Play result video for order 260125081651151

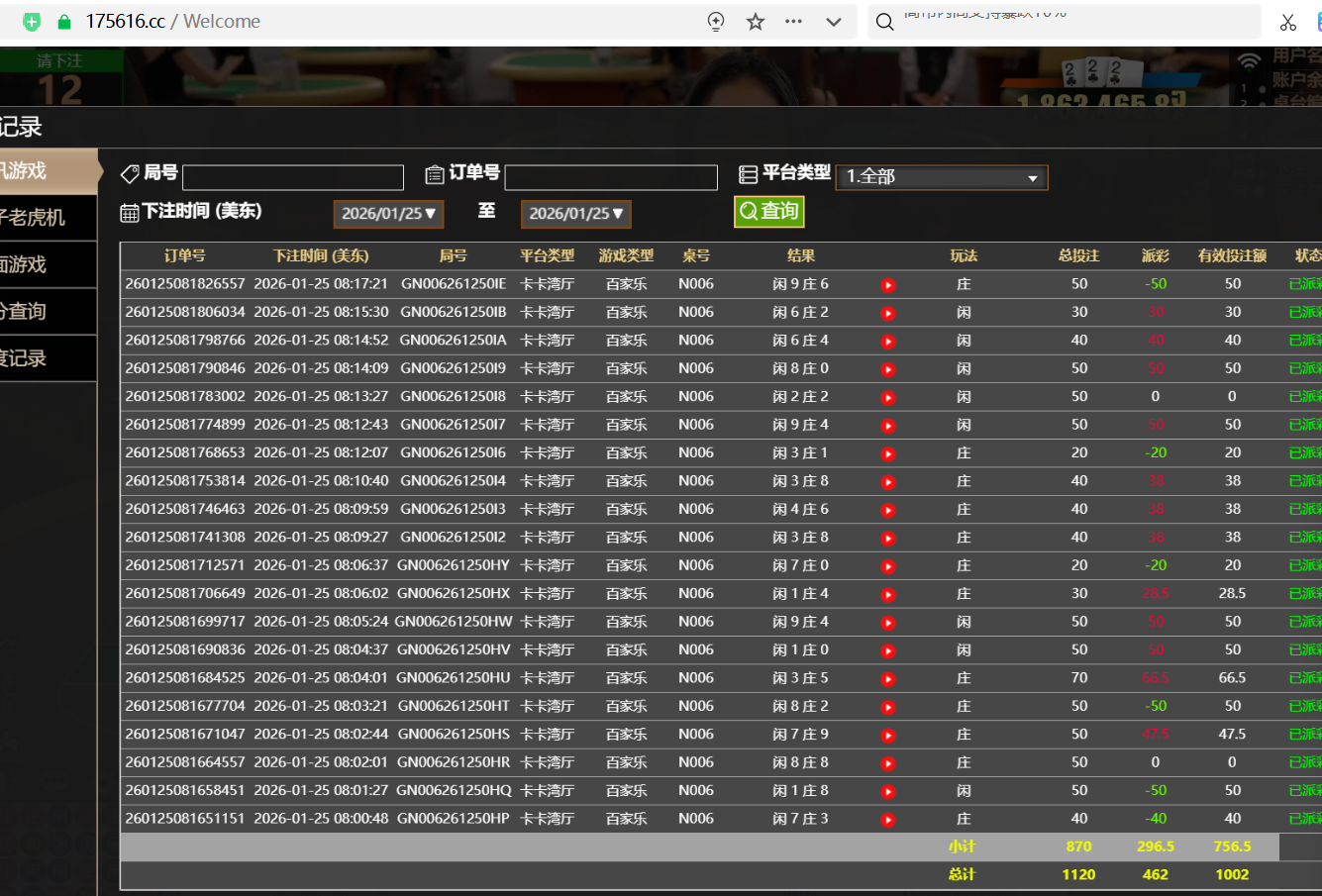[888, 820]
